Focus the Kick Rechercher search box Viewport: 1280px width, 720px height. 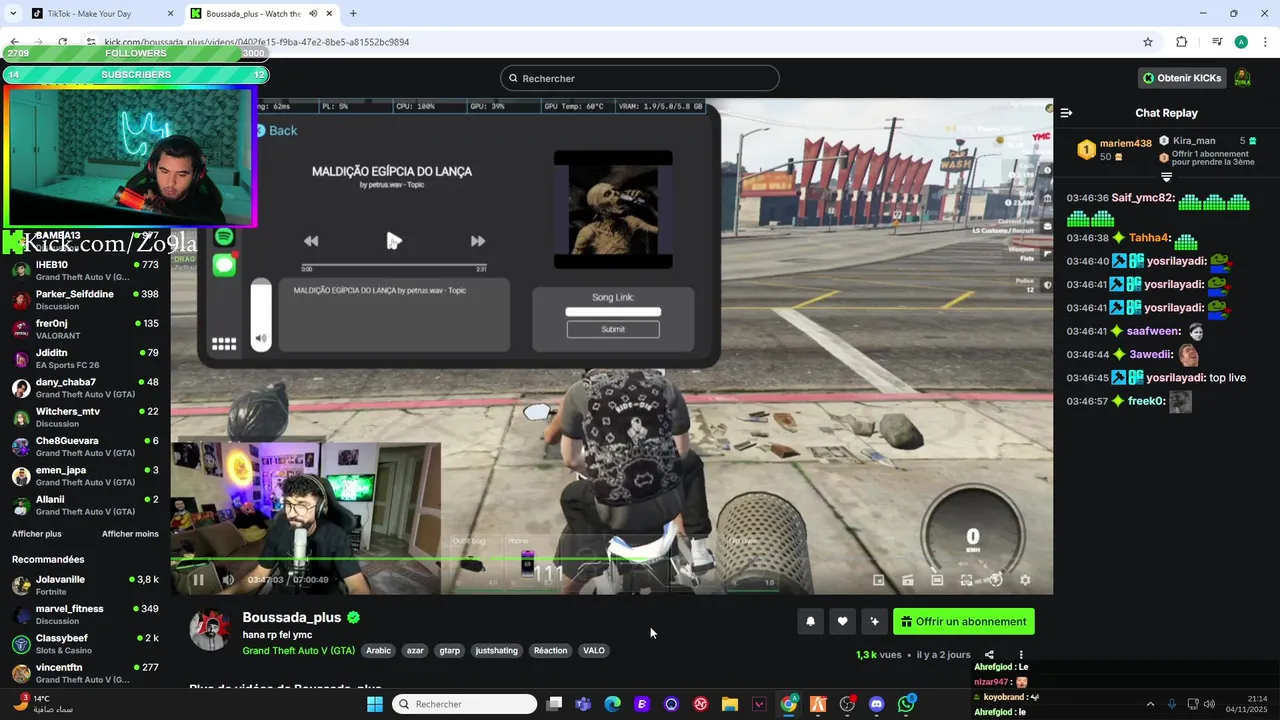tap(640, 78)
